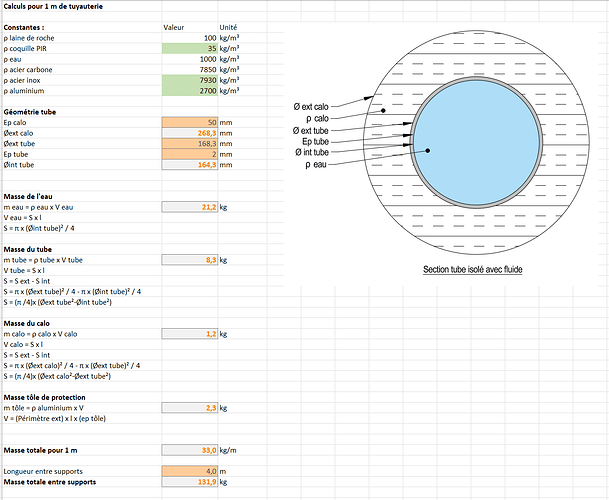Select the title 'Calculs pour 1 m de tuyauterie'
This screenshot has height=500, width=609.
[x=53, y=6]
